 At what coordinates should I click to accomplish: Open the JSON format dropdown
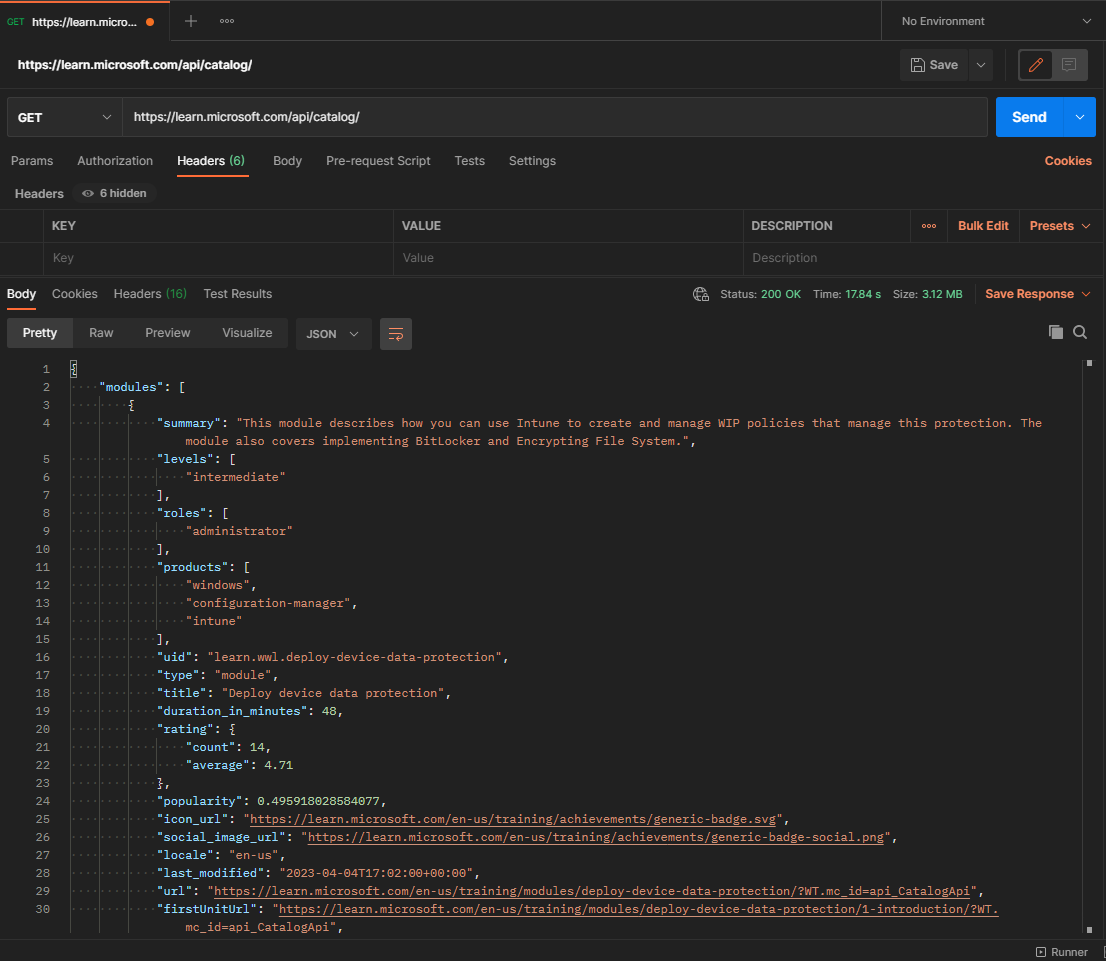[x=333, y=334]
